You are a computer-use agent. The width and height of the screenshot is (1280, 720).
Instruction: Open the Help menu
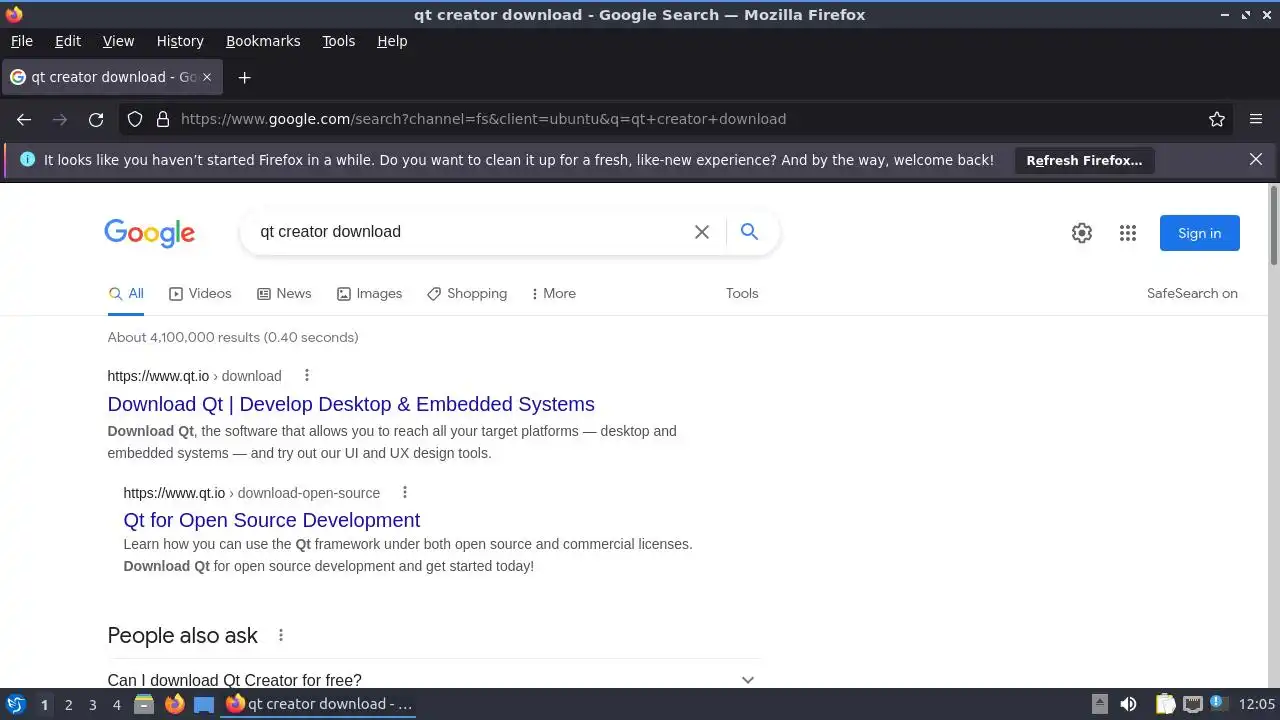392,41
